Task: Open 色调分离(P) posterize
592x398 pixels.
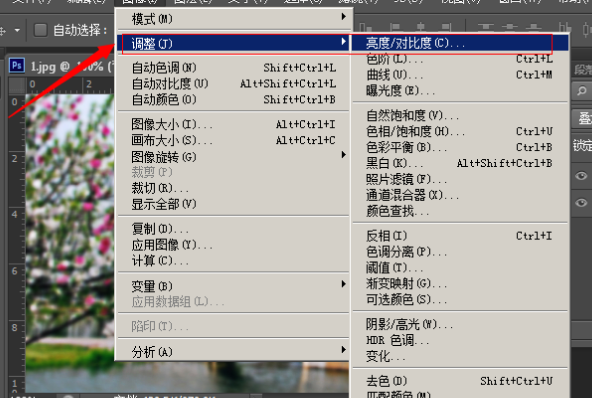Action: pos(460,252)
